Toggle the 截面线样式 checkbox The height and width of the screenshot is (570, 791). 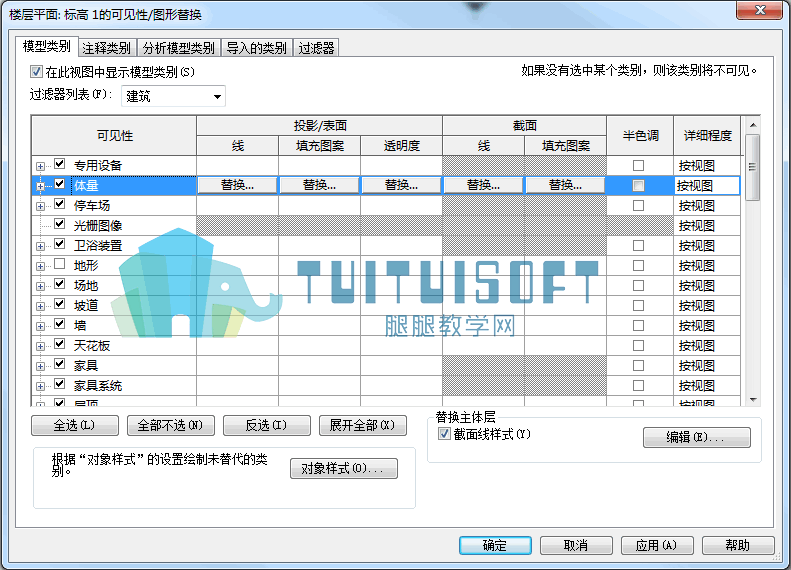click(444, 434)
